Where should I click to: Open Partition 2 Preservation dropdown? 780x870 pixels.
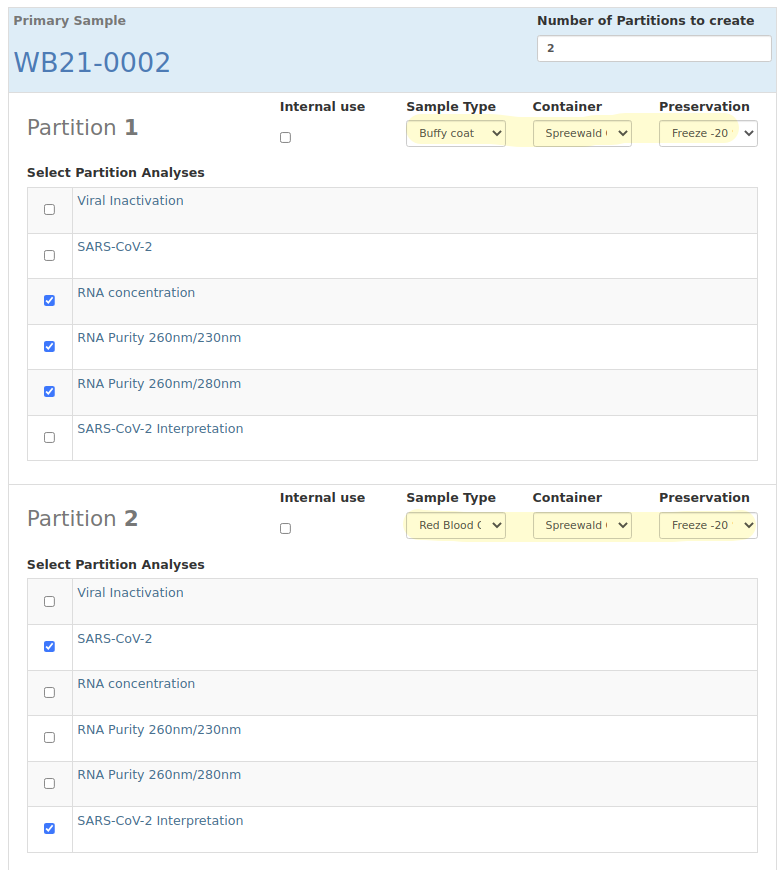coord(707,525)
